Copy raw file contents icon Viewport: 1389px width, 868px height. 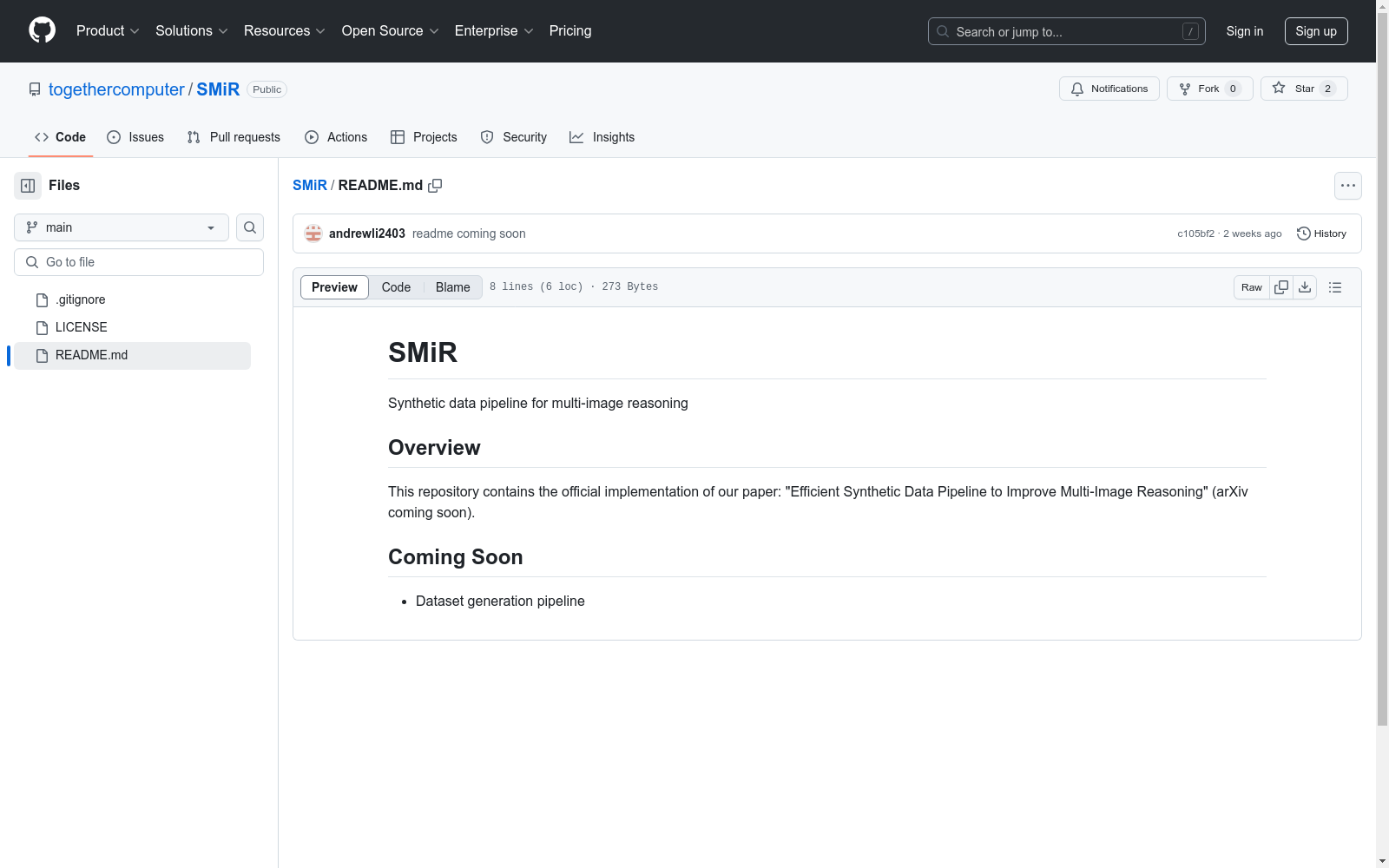[1281, 287]
